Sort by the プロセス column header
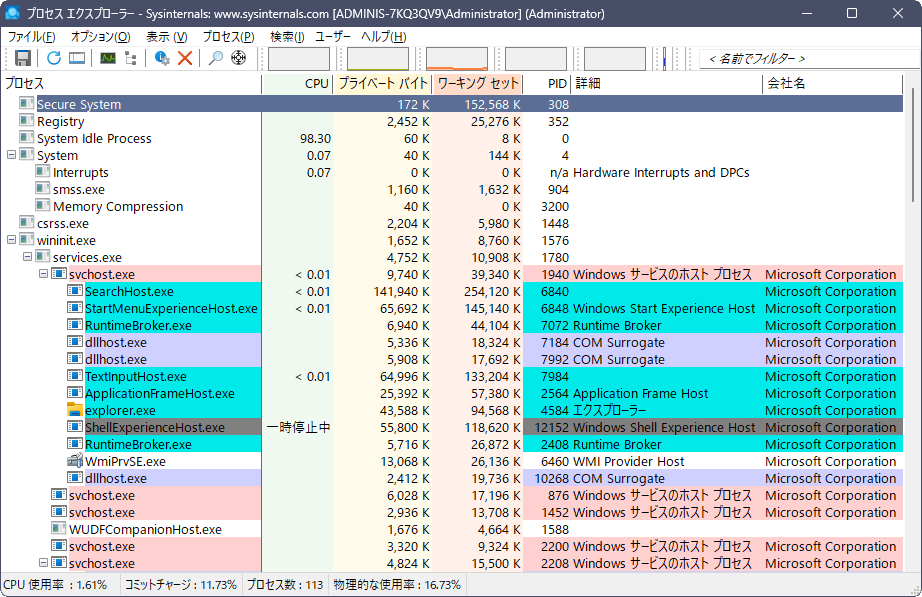Image resolution: width=922 pixels, height=597 pixels. [x=132, y=84]
